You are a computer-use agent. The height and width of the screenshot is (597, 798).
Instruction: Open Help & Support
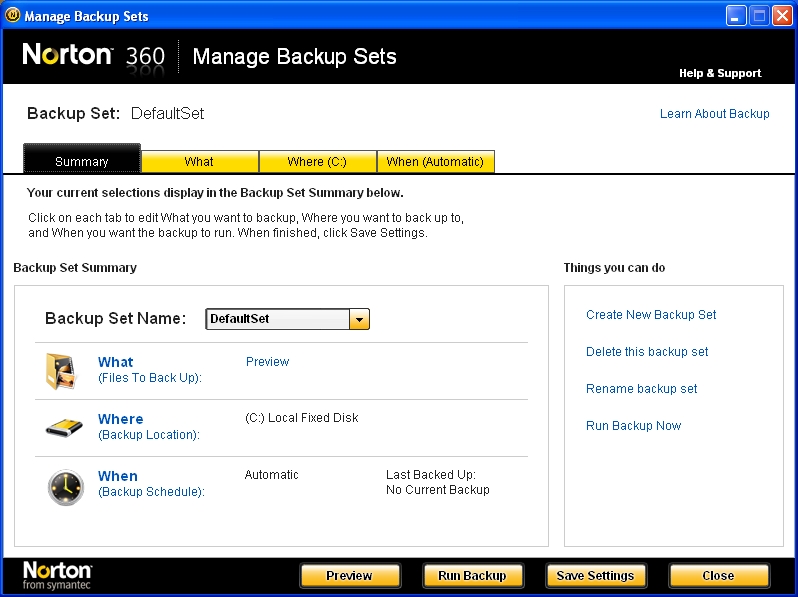(x=720, y=73)
